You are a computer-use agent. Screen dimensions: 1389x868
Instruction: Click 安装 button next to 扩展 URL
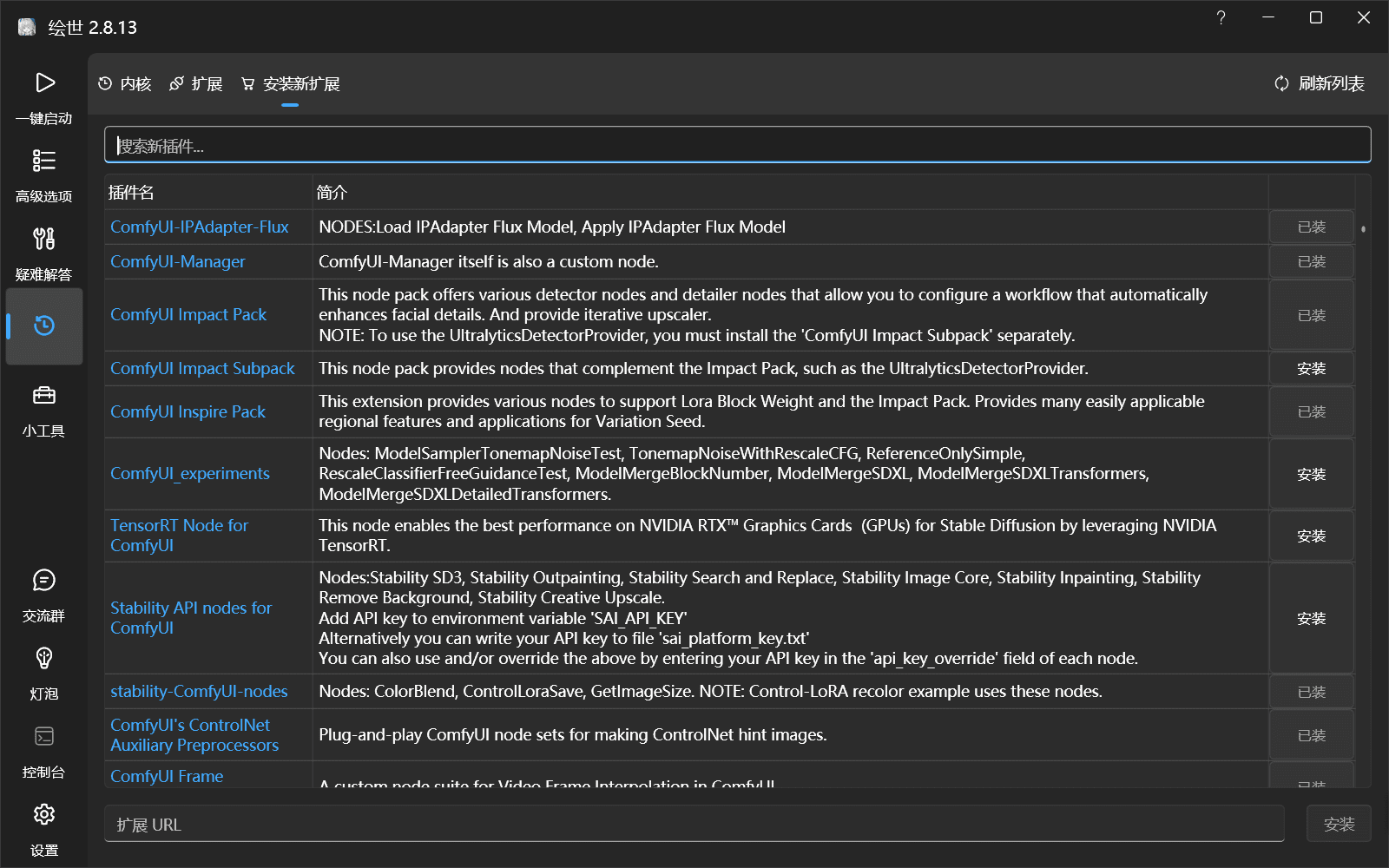point(1339,824)
